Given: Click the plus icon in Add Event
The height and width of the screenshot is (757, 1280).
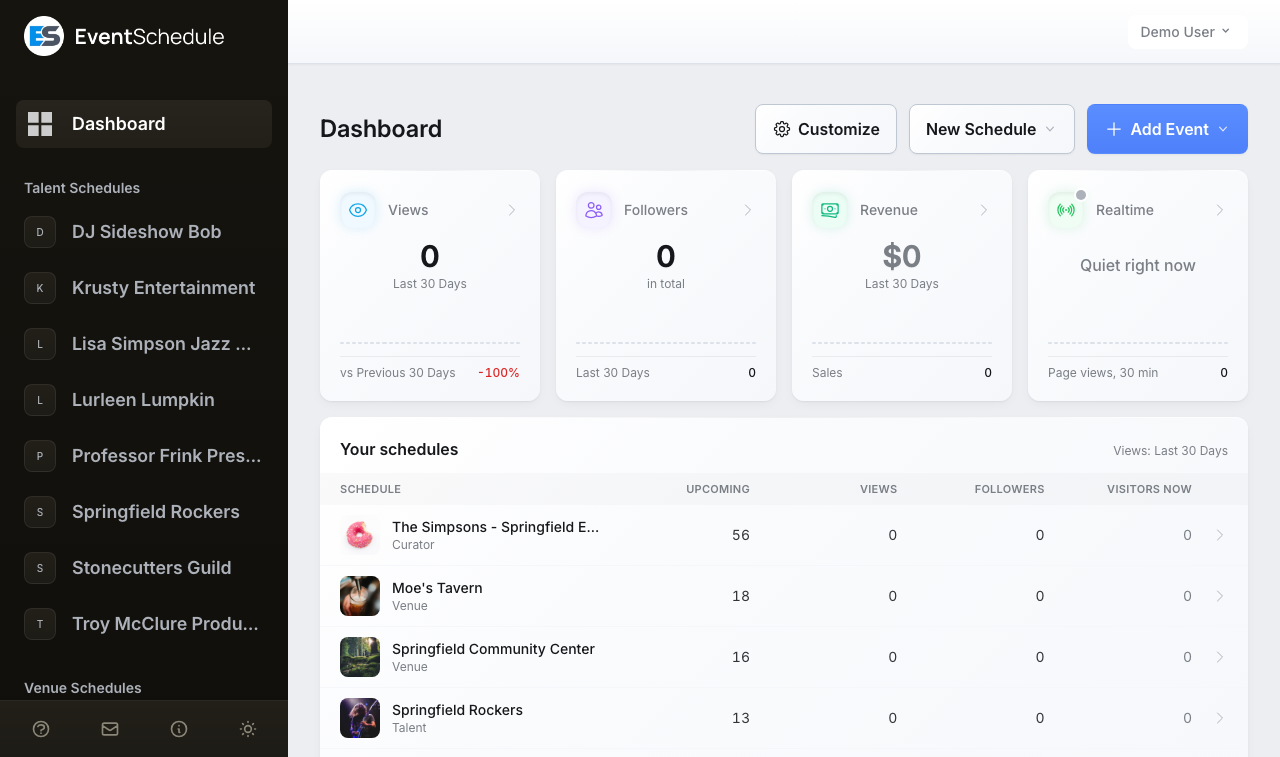Looking at the screenshot, I should pyautogui.click(x=1113, y=129).
